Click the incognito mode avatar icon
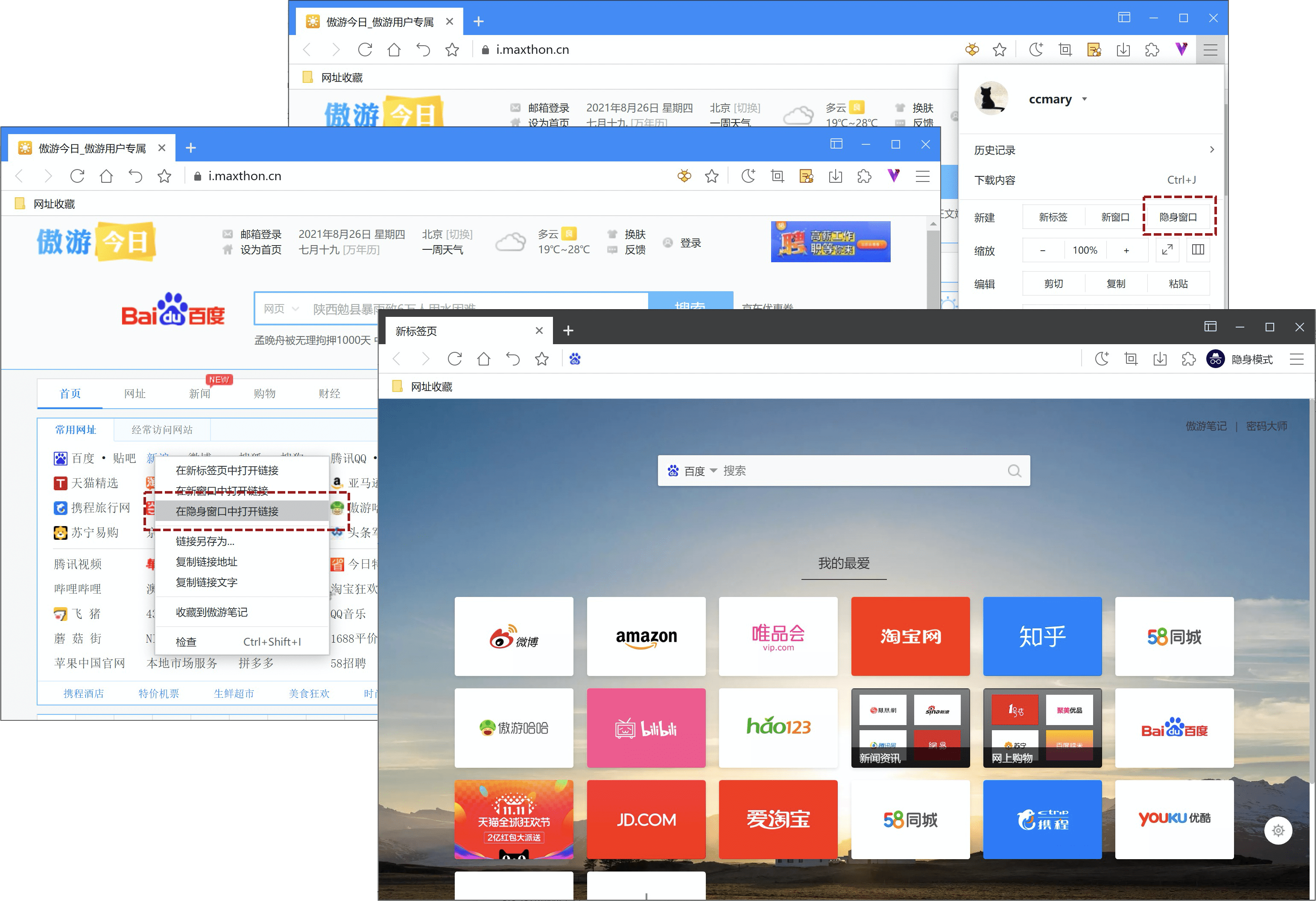The image size is (1316, 901). (1216, 359)
